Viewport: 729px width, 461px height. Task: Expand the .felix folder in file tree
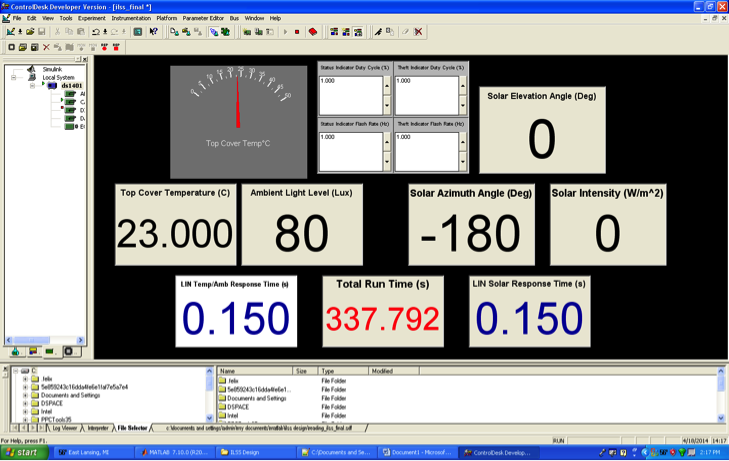click(25, 379)
